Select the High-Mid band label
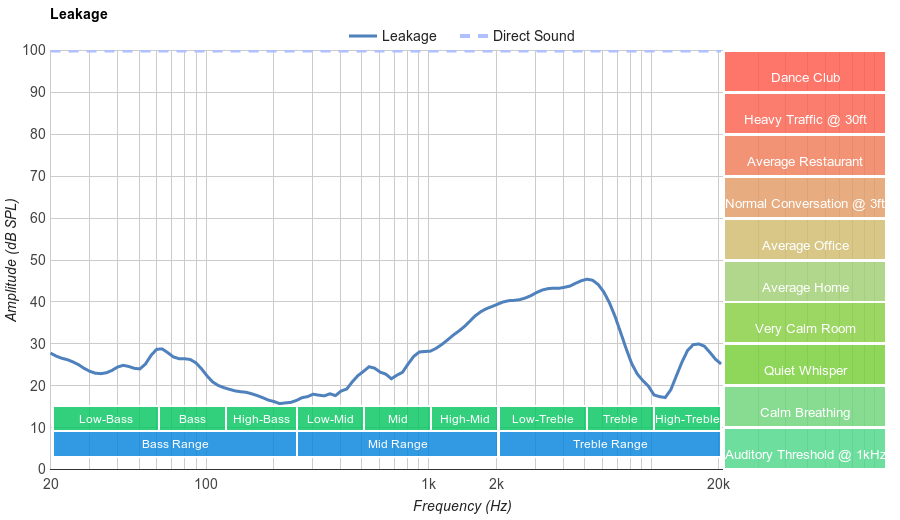Screen dimensions: 900x520 (x=465, y=419)
